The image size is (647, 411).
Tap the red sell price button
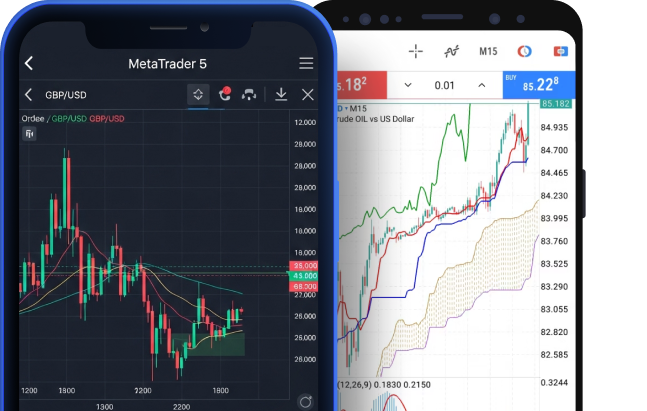coord(362,85)
